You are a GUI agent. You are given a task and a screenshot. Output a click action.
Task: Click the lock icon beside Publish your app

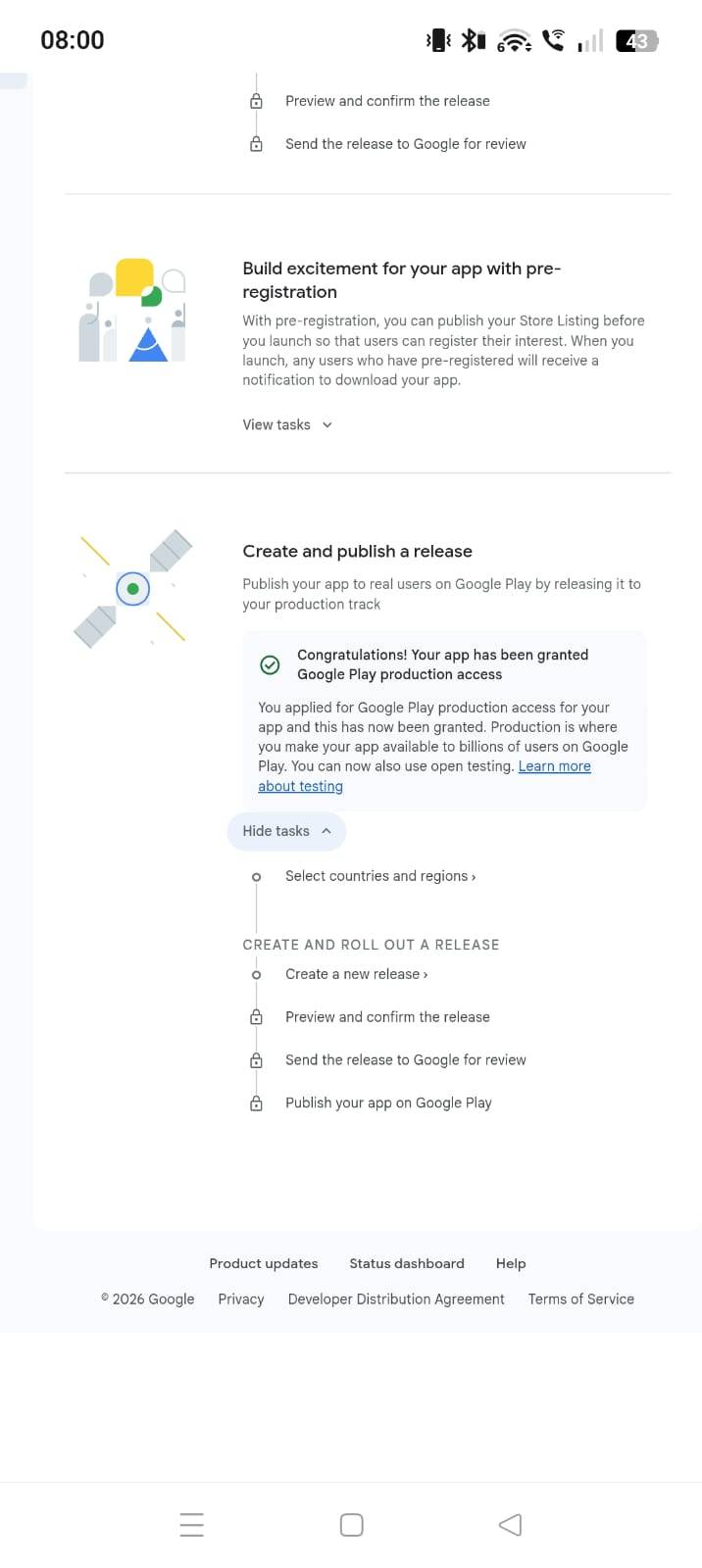point(256,1103)
